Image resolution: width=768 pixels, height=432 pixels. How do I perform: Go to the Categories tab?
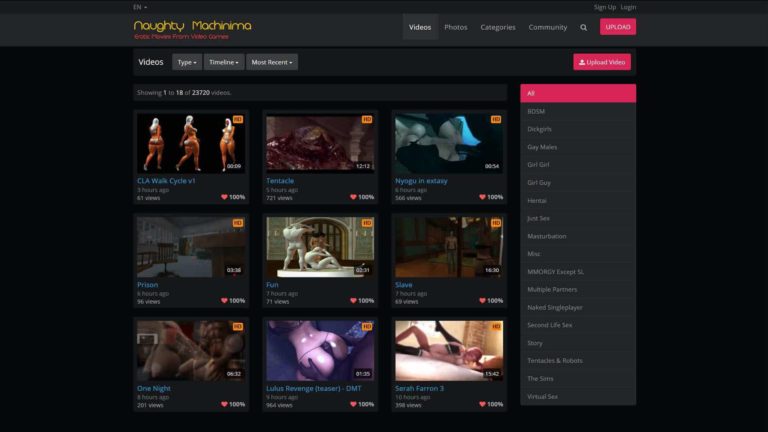498,27
